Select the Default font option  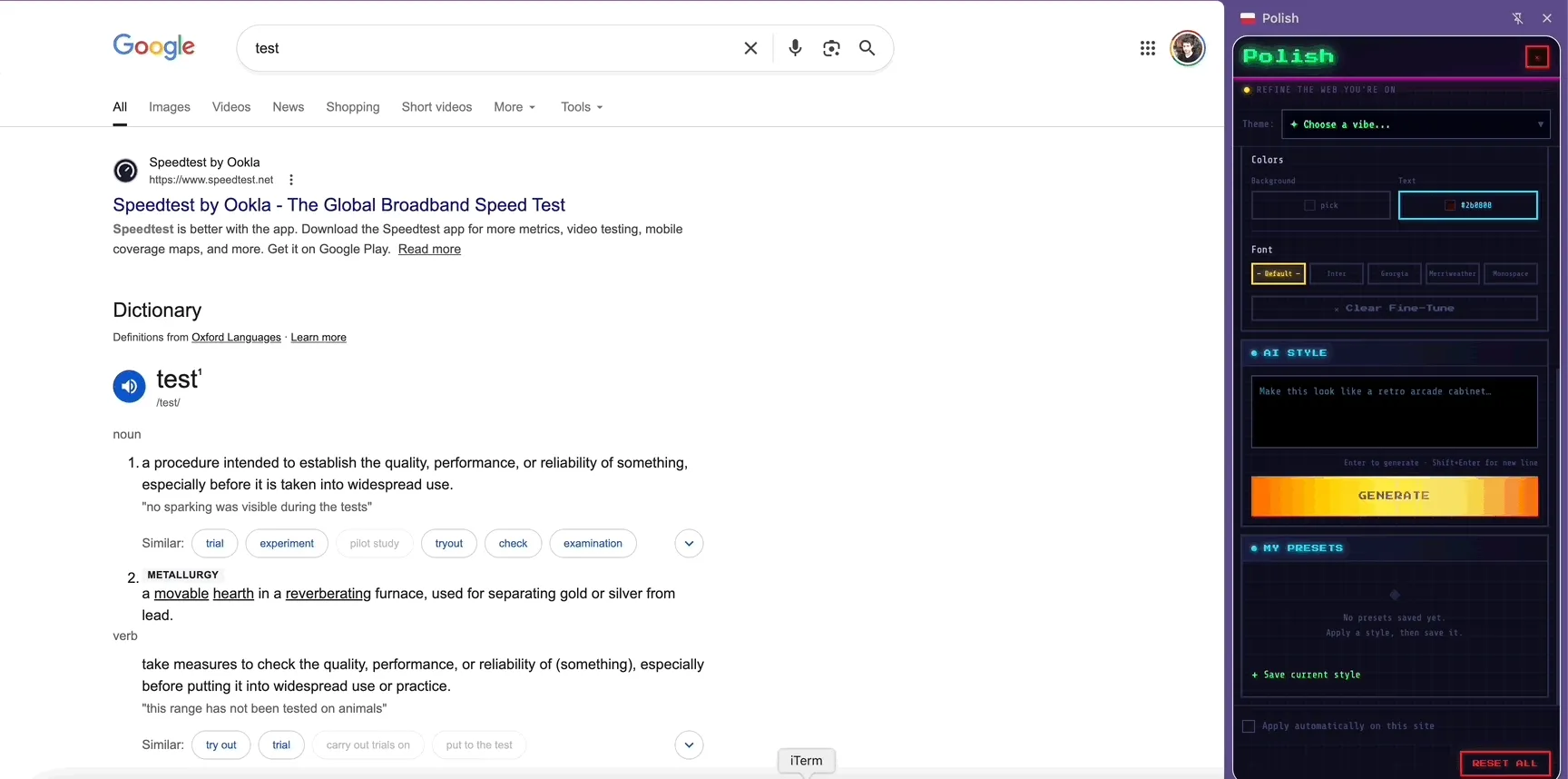tap(1279, 273)
